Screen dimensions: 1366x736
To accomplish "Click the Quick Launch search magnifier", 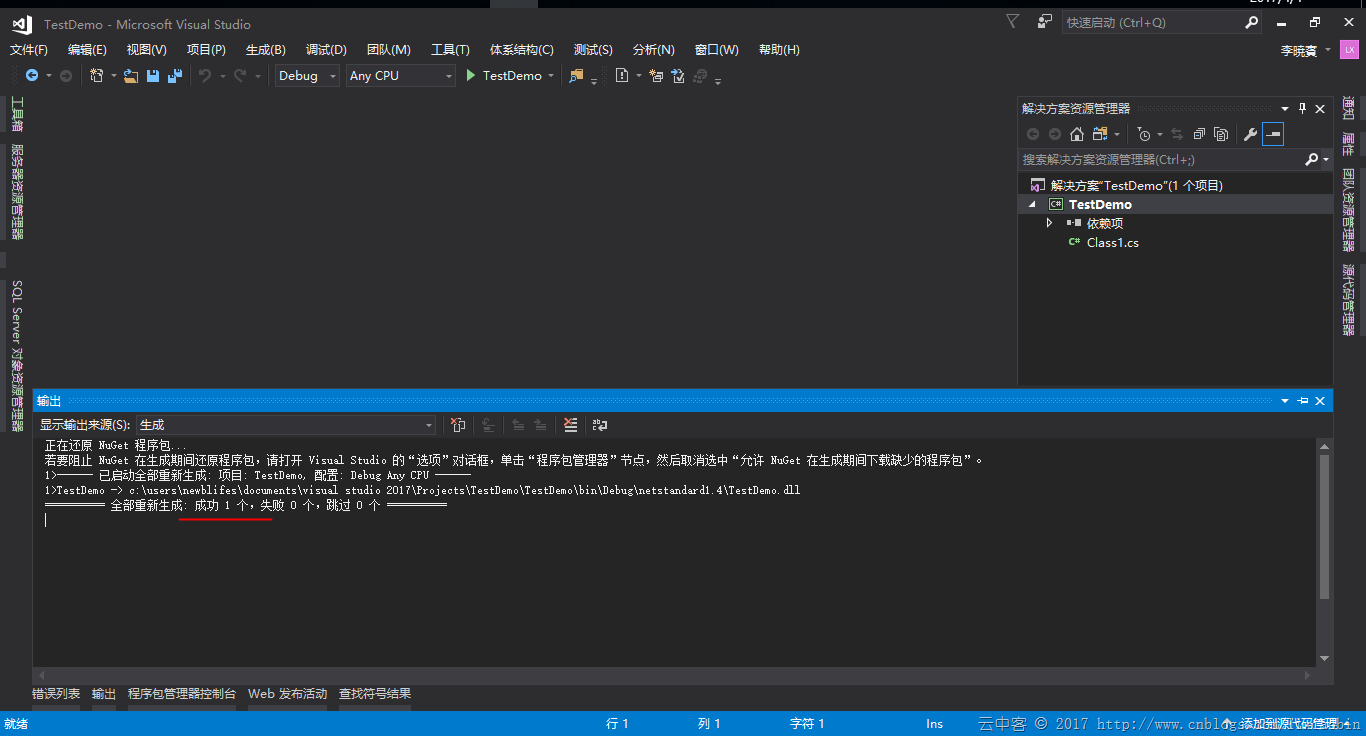I will pos(1252,22).
